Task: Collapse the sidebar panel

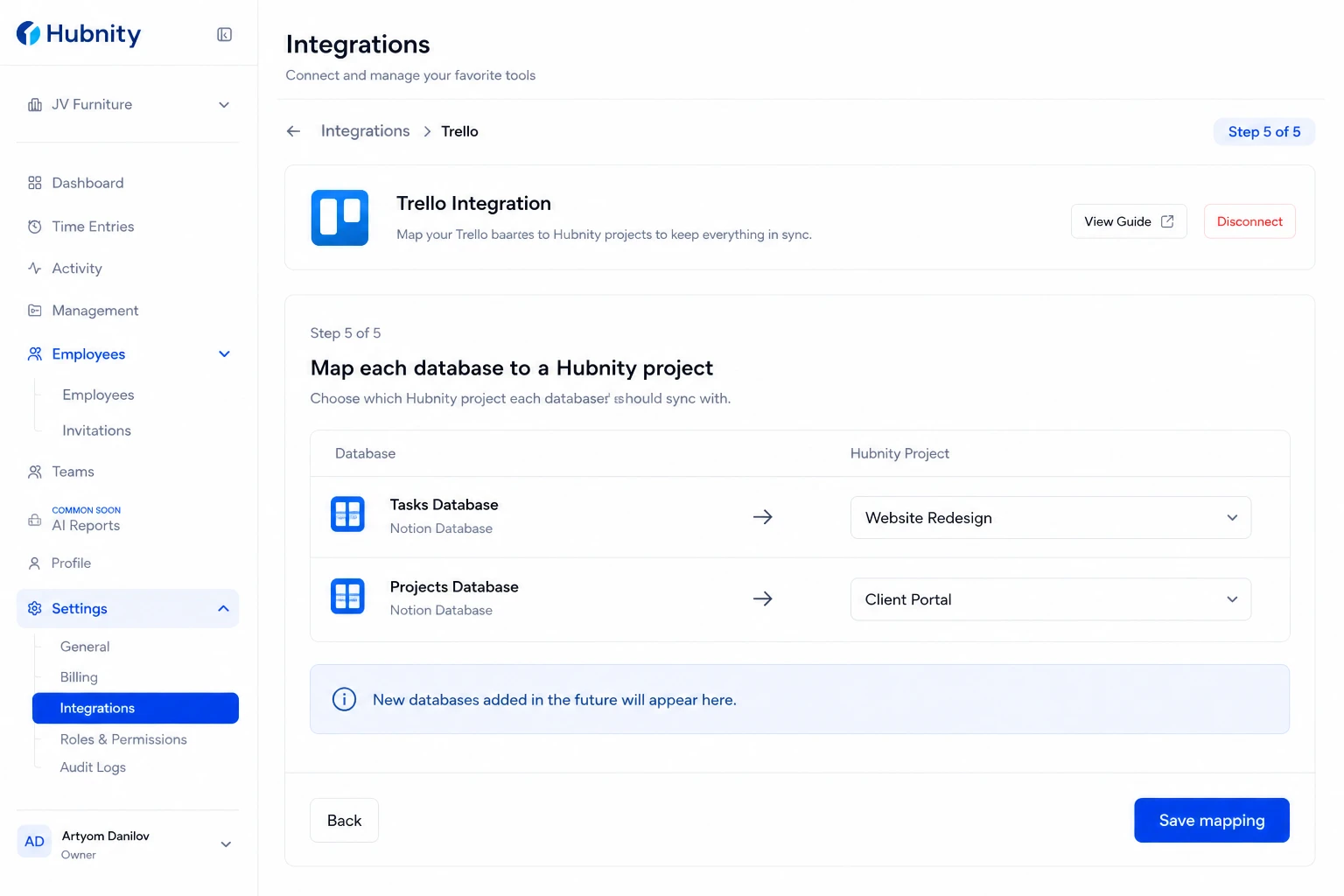Action: [x=225, y=34]
